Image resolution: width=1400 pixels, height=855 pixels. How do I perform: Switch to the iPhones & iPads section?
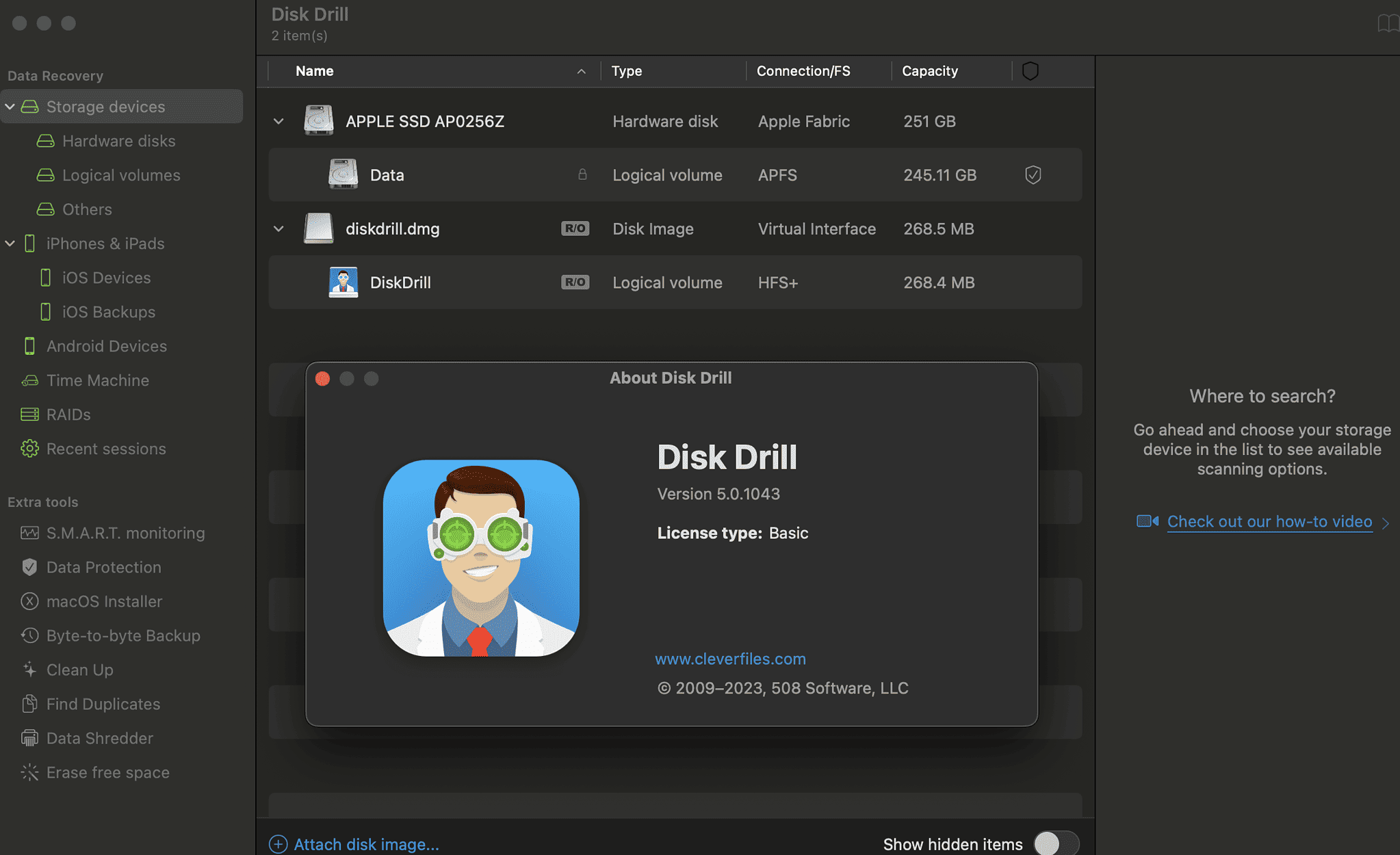(x=106, y=244)
